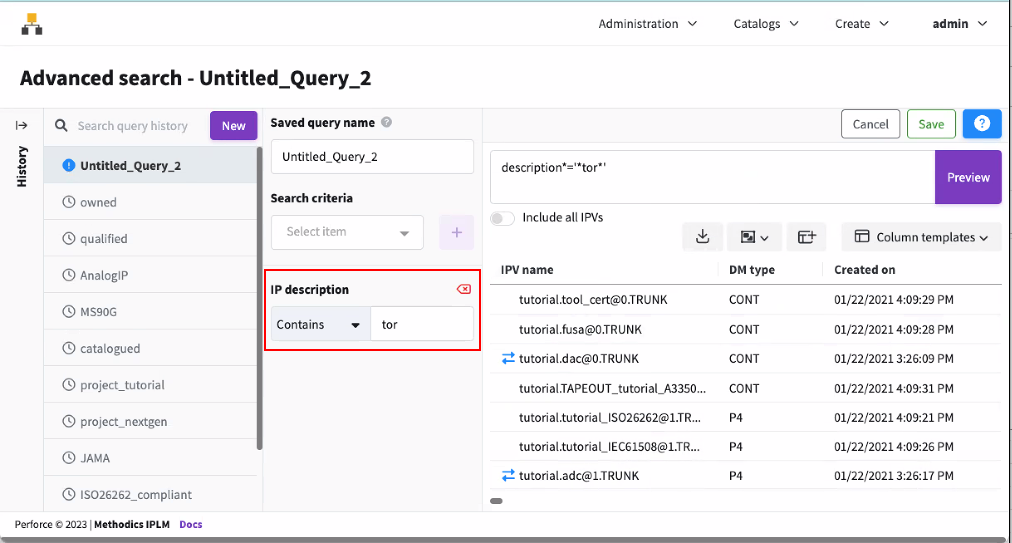The height and width of the screenshot is (543, 1012).
Task: Click the info icon beside Saved query name
Action: [387, 123]
